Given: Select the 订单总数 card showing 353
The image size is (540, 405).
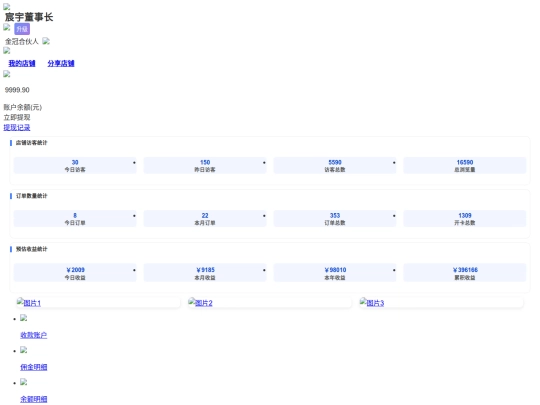Looking at the screenshot, I should (x=335, y=219).
